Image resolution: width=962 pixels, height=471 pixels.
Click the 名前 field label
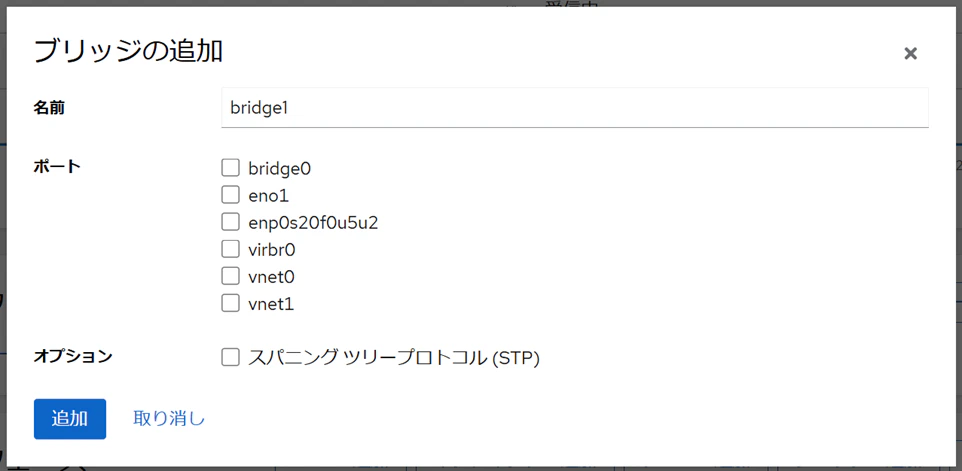click(49, 109)
